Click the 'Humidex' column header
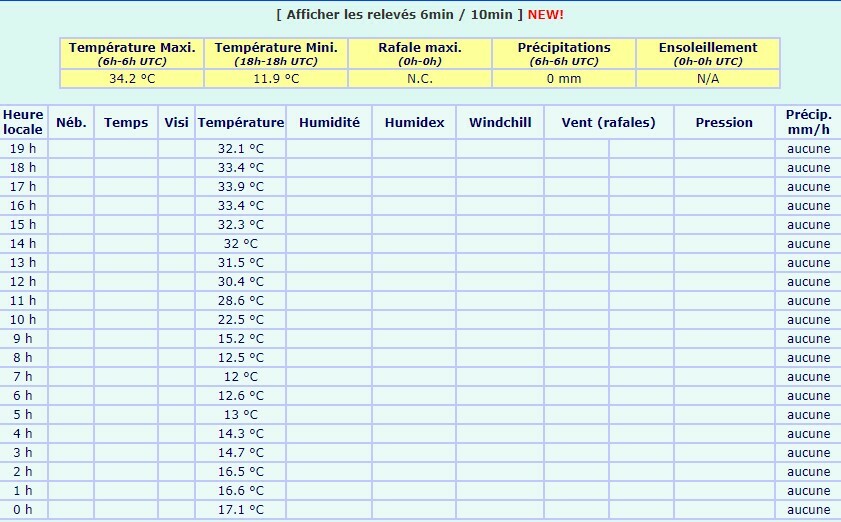This screenshot has width=841, height=522. [x=414, y=122]
